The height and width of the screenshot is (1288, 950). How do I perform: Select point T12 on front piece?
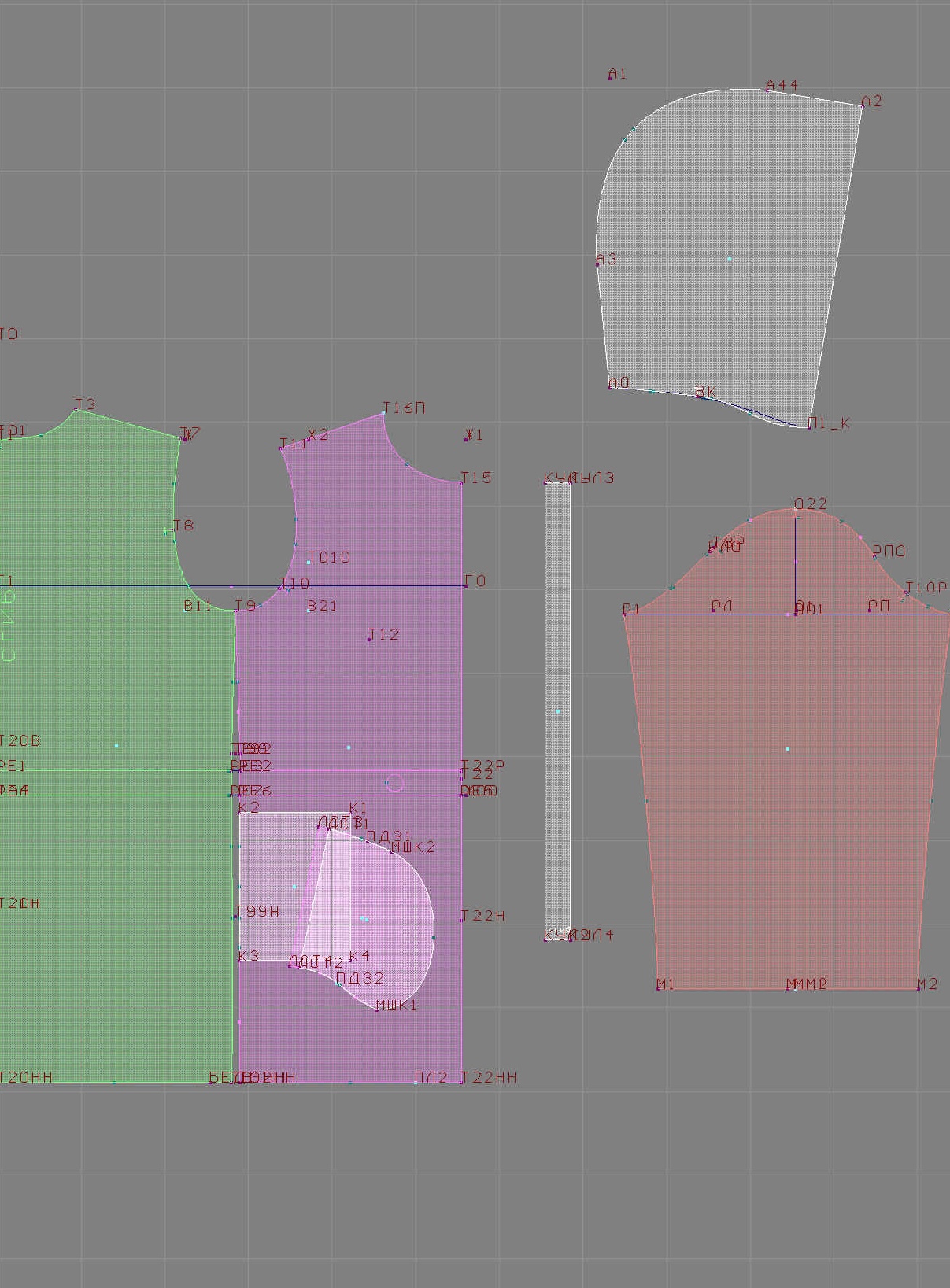pos(369,639)
